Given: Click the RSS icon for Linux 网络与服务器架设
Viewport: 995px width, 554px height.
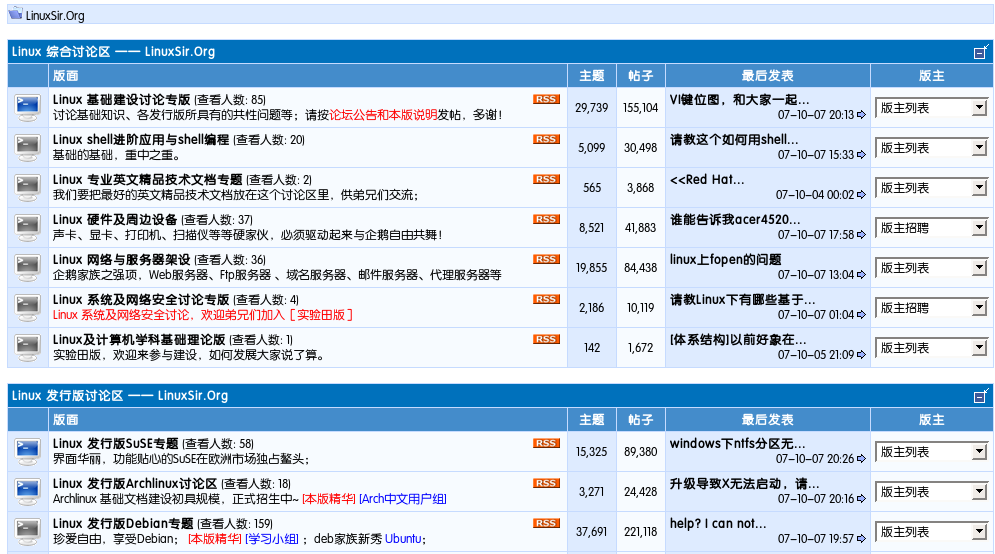Looking at the screenshot, I should tap(546, 260).
